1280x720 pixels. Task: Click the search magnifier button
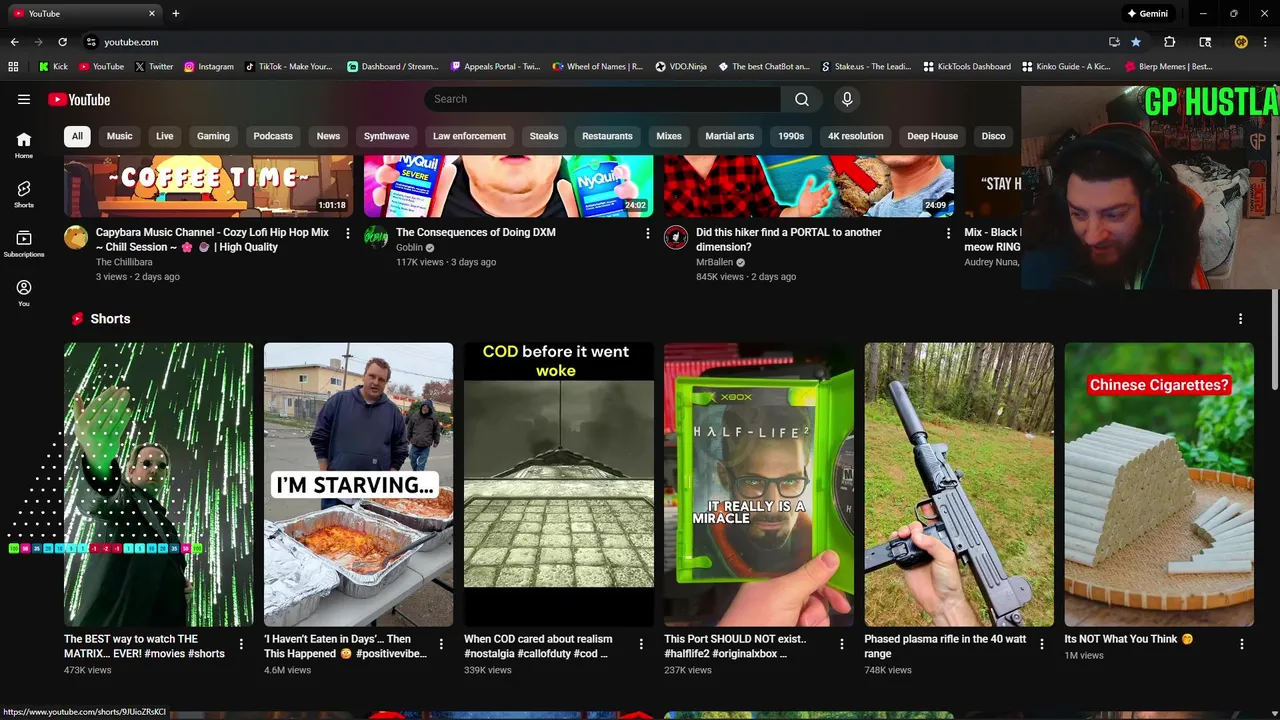802,99
